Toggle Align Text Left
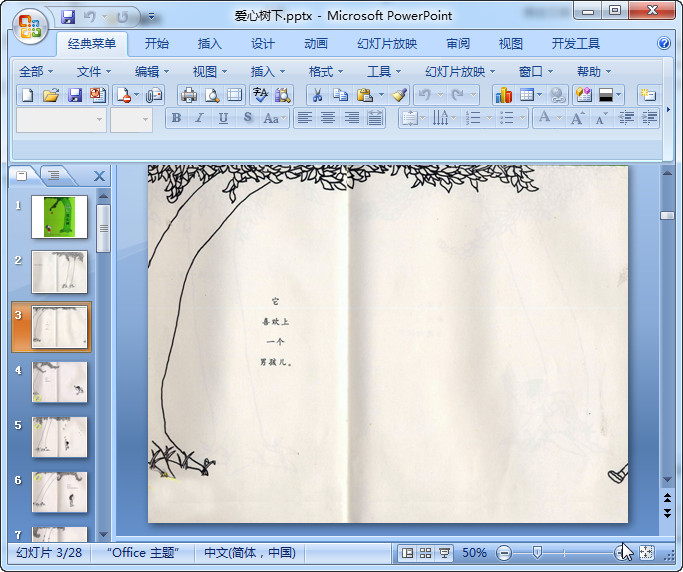Viewport: 683px width, 572px height. pyautogui.click(x=305, y=118)
